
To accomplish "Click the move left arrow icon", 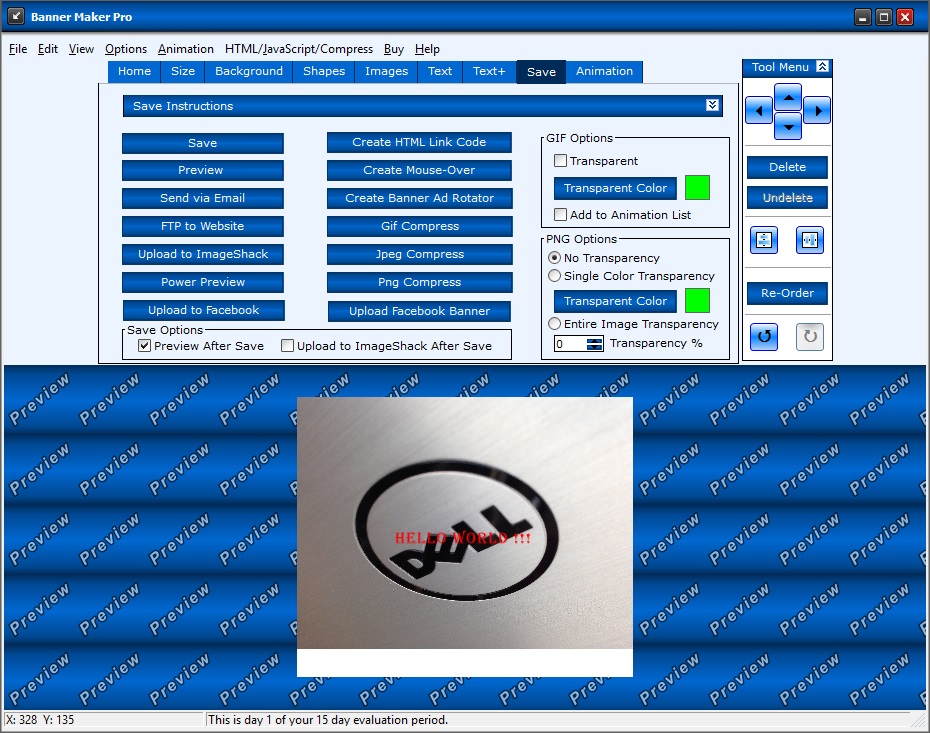I will click(x=758, y=111).
